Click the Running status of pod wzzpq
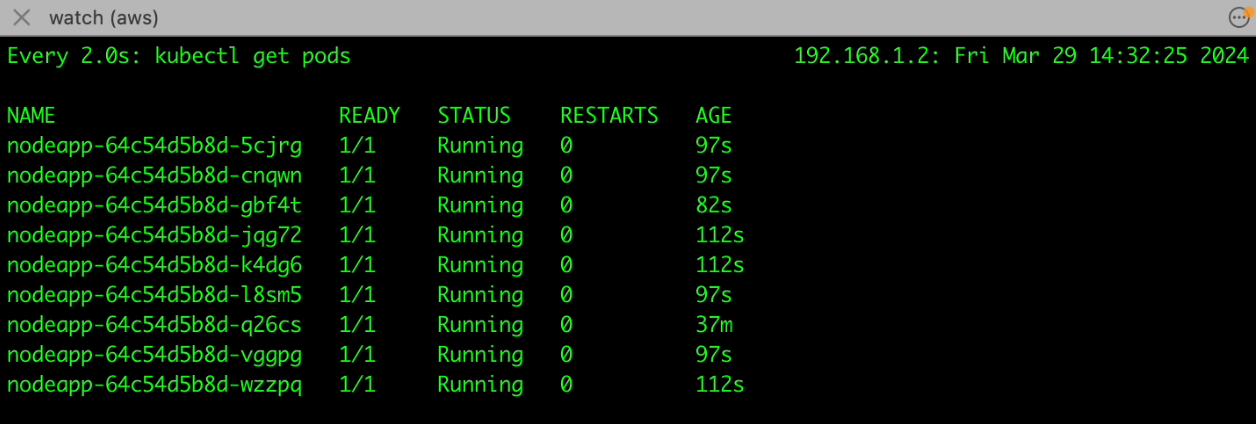Image resolution: width=1256 pixels, height=424 pixels. click(x=480, y=386)
